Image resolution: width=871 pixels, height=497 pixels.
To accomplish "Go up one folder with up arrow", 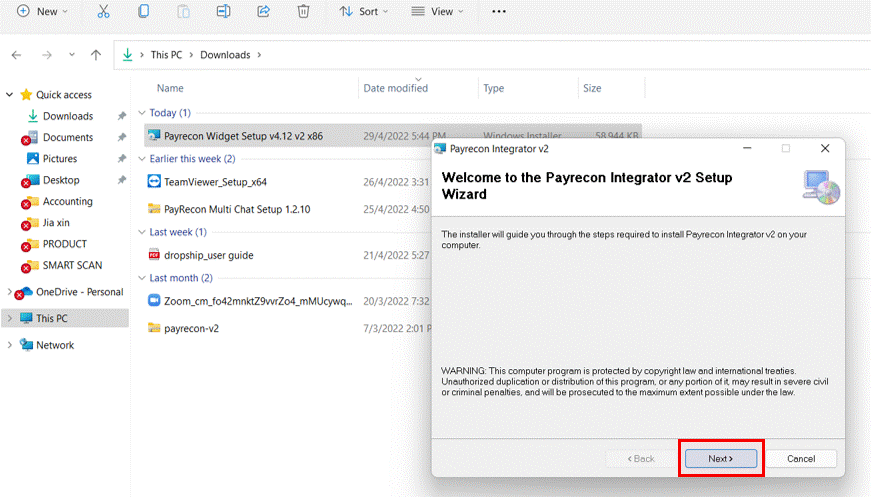I will pyautogui.click(x=96, y=55).
